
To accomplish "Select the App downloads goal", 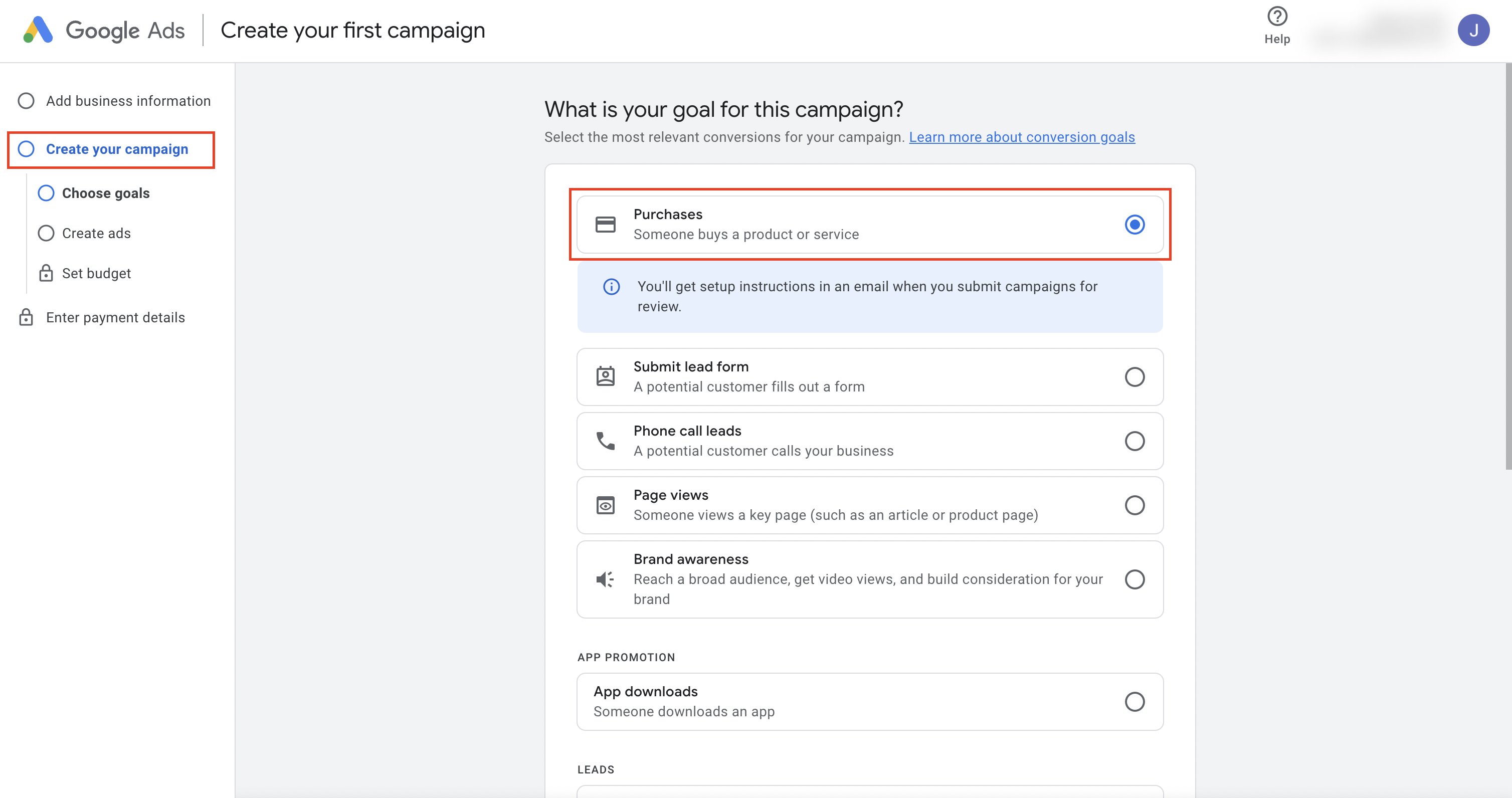I will [x=1135, y=701].
